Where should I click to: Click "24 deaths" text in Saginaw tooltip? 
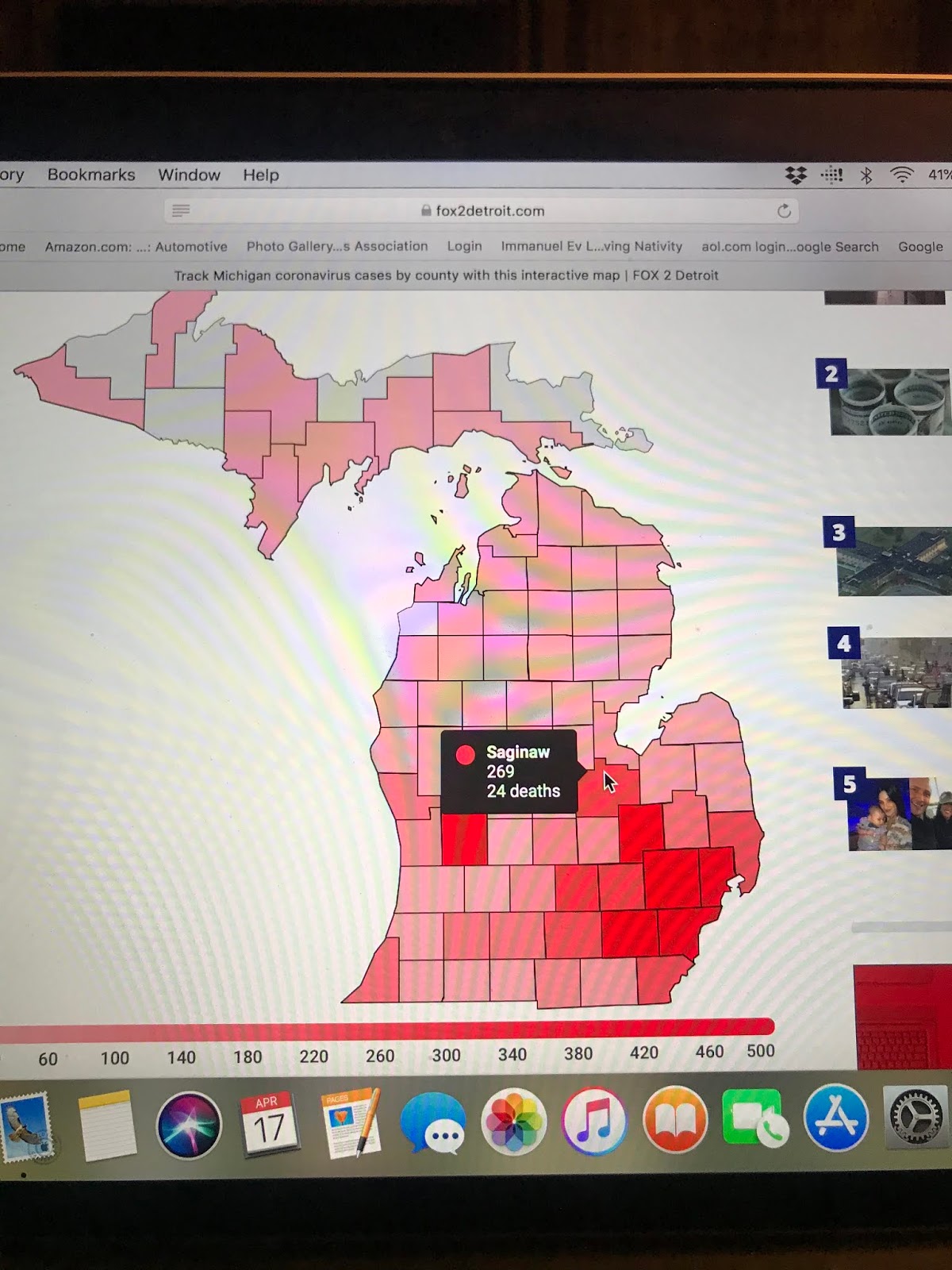click(524, 791)
